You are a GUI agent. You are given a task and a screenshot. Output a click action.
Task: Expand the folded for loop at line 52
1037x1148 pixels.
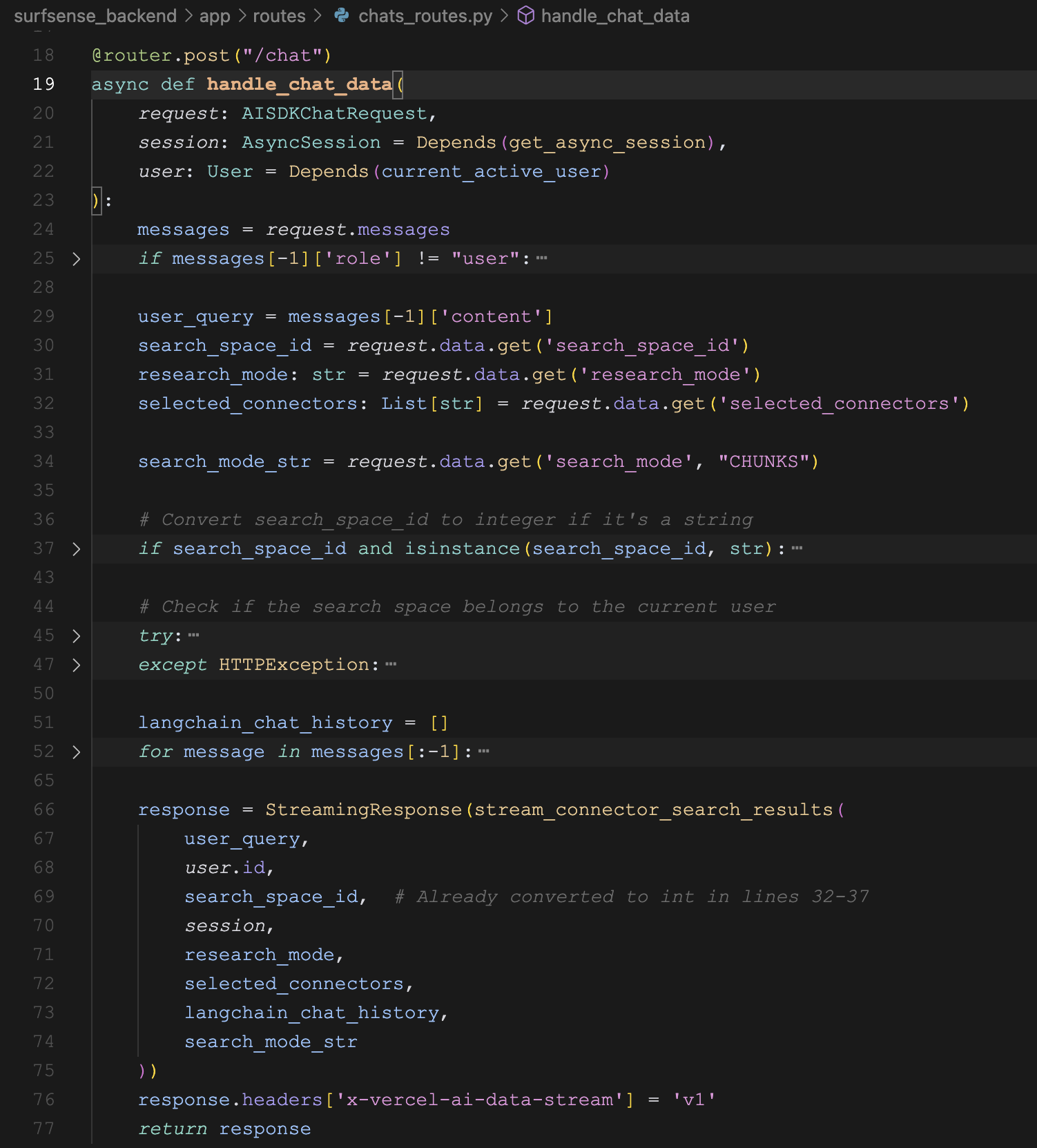76,752
